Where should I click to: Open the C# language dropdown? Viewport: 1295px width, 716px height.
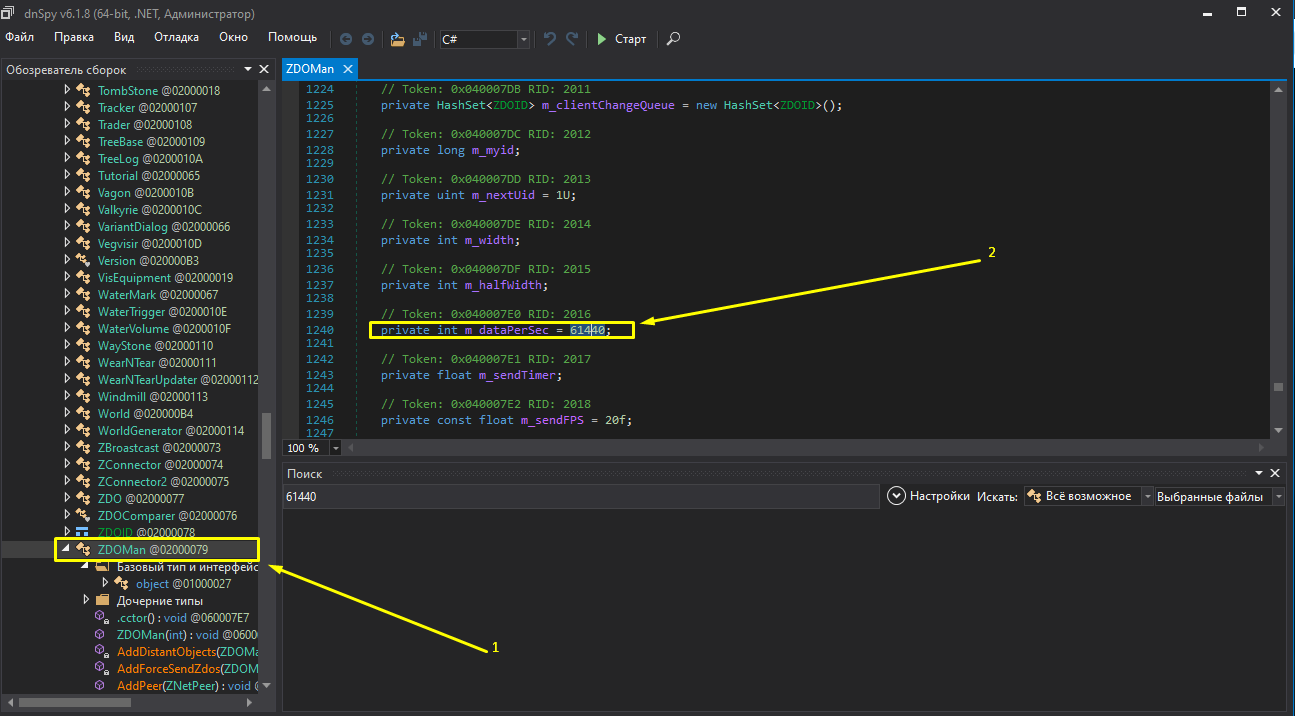tap(524, 39)
